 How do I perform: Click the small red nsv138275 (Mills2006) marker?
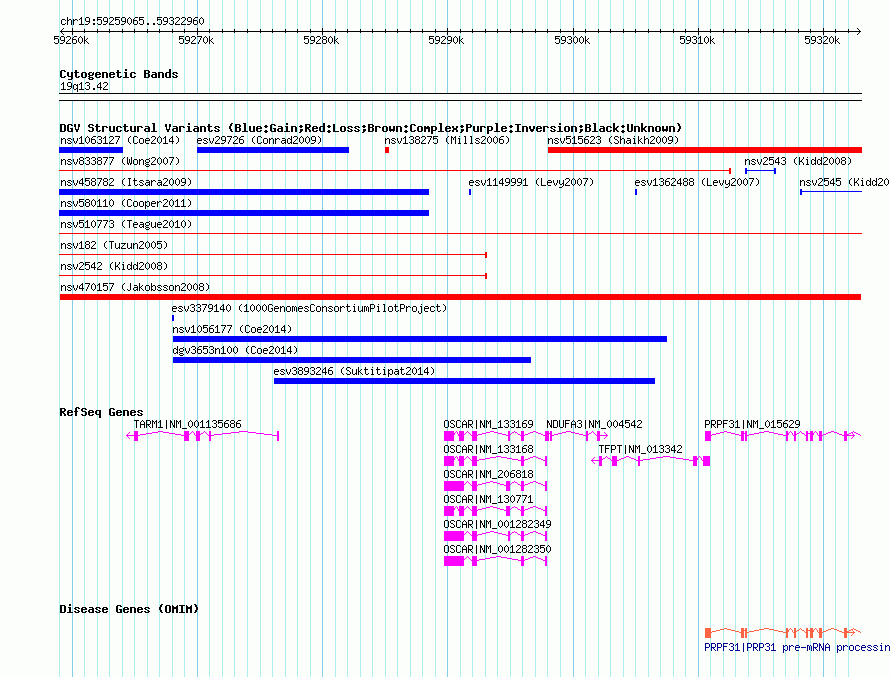(x=387, y=150)
